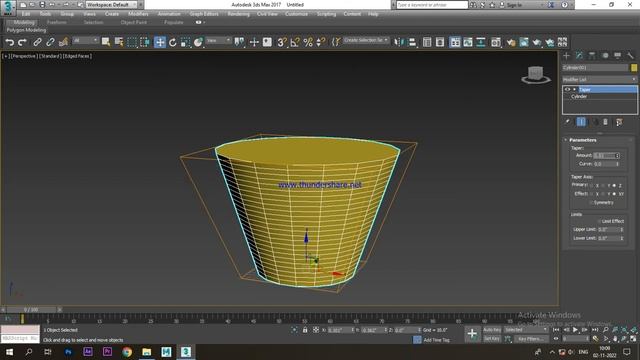Click the Set Key button

point(492,339)
